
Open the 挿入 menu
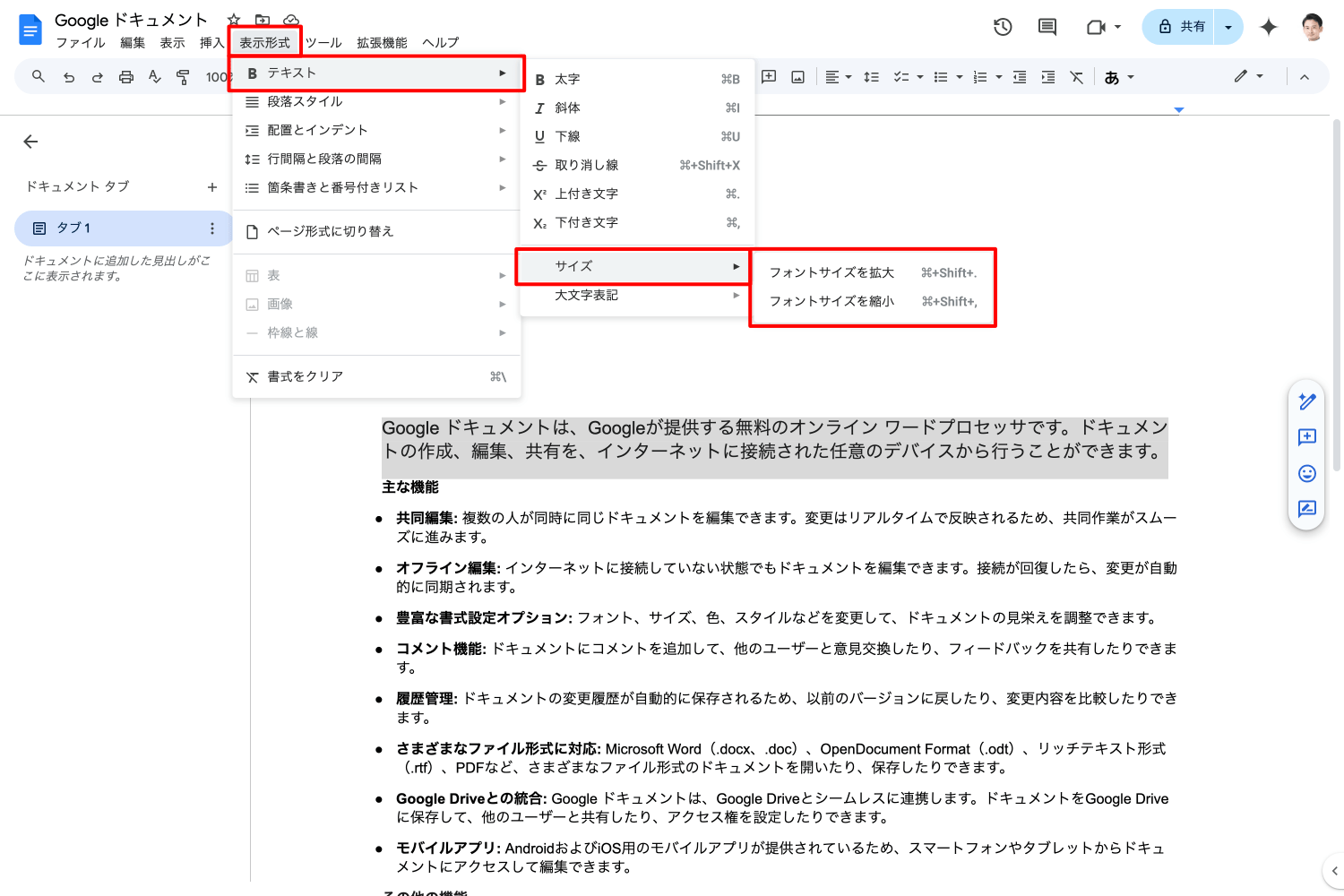point(211,42)
